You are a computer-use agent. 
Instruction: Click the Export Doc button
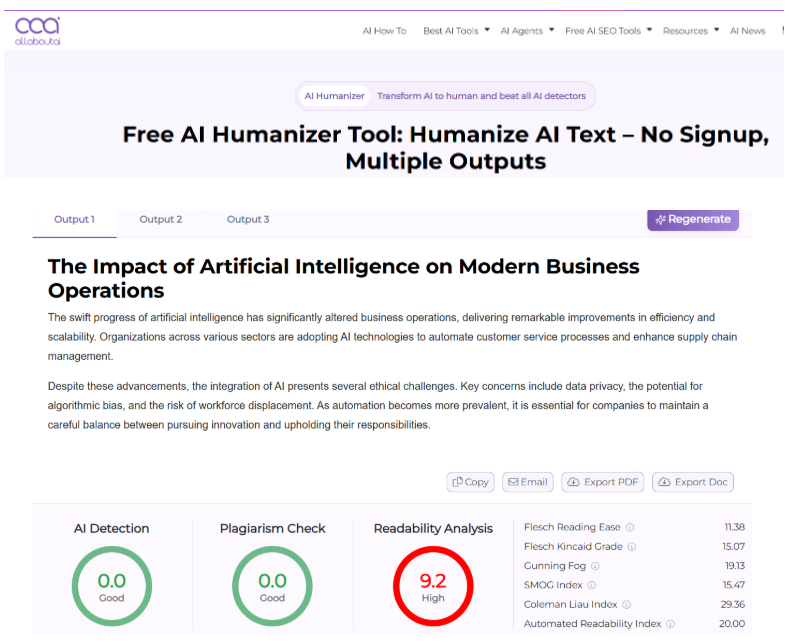pos(692,482)
